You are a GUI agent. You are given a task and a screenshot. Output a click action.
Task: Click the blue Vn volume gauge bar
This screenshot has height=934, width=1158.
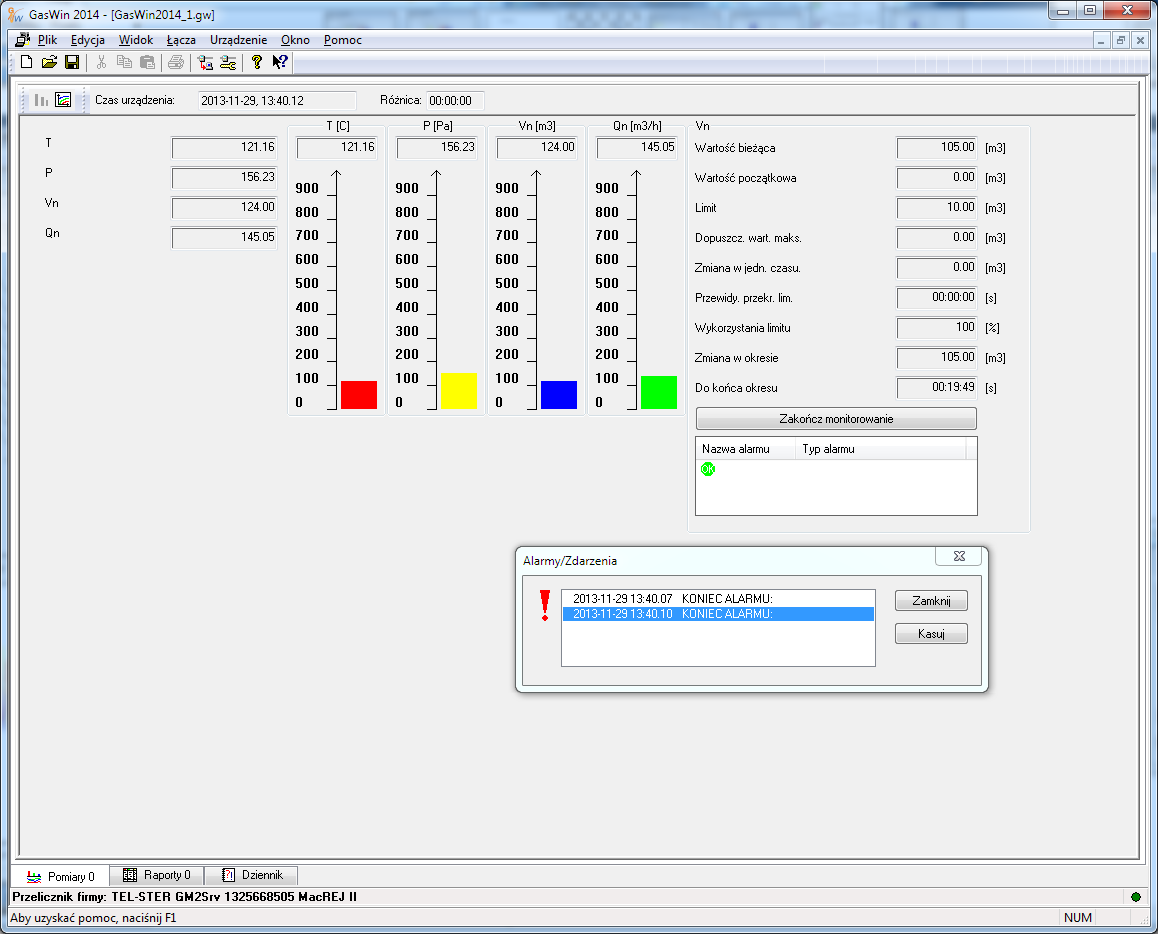click(x=559, y=395)
